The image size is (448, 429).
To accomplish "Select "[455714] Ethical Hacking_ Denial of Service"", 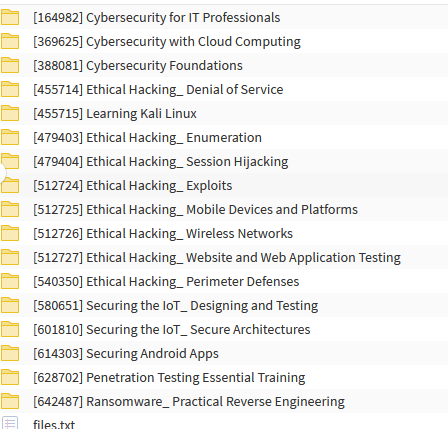I will pyautogui.click(x=158, y=90).
